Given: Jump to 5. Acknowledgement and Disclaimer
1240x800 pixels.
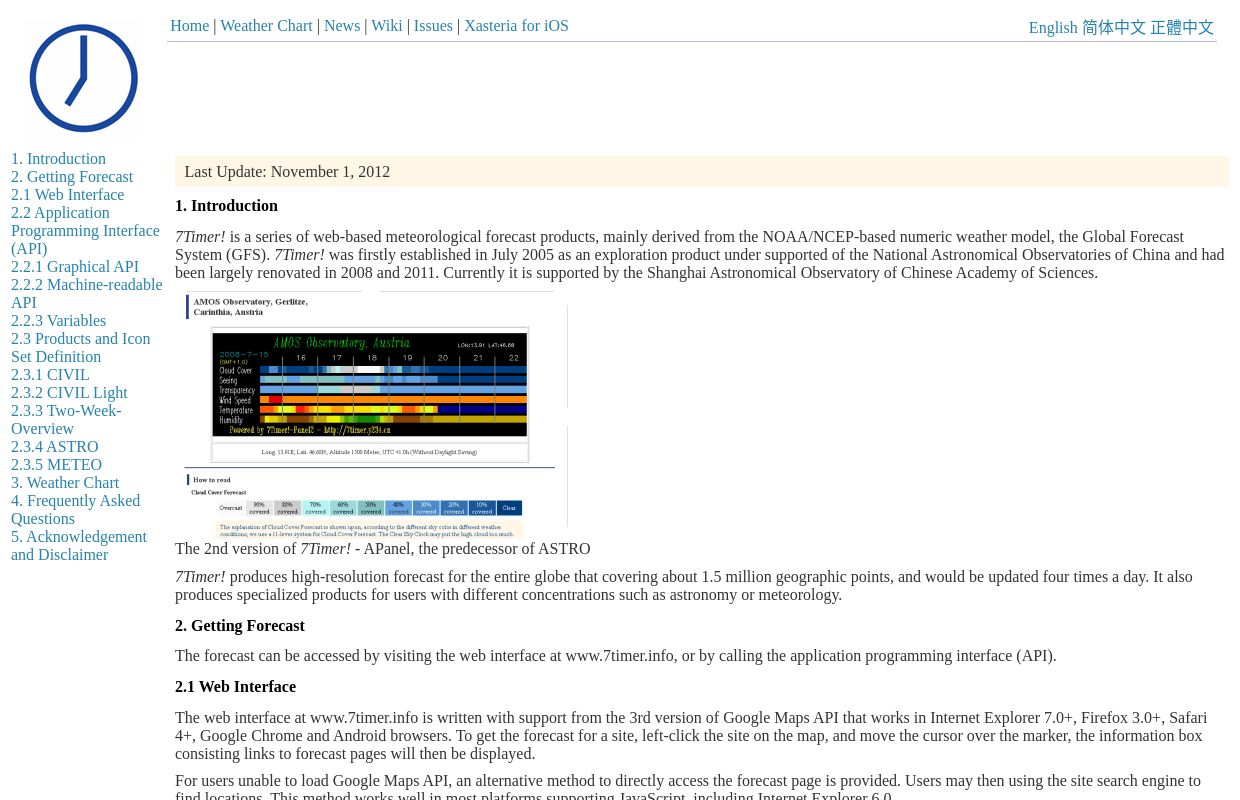Looking at the screenshot, I should pos(79,546).
